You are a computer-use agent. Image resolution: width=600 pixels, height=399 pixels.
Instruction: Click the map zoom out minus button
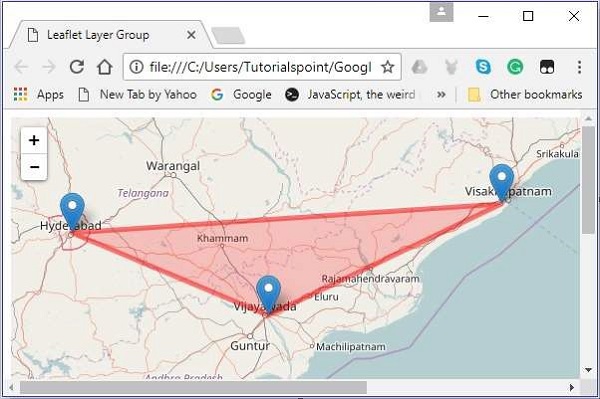tap(34, 167)
